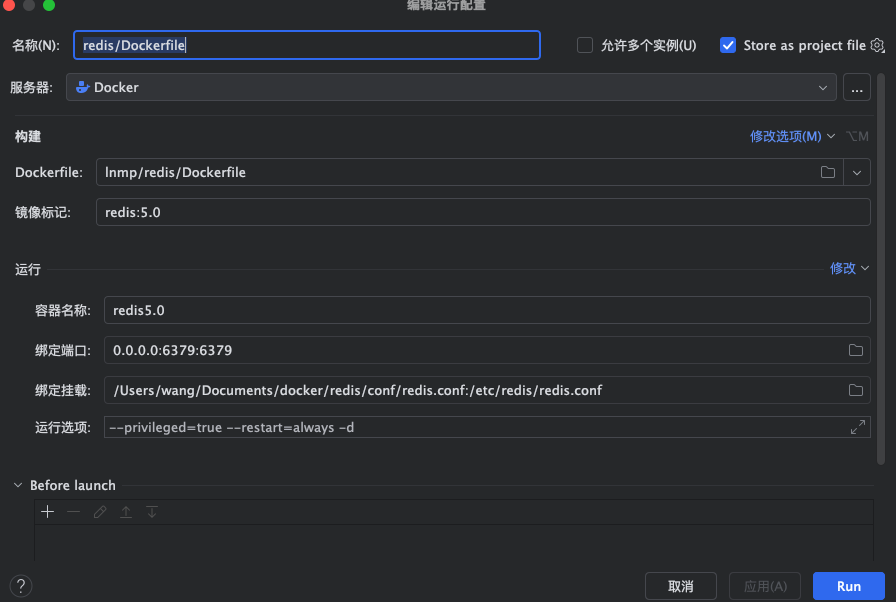Uncheck Store as project file
The width and height of the screenshot is (896, 602).
[728, 45]
